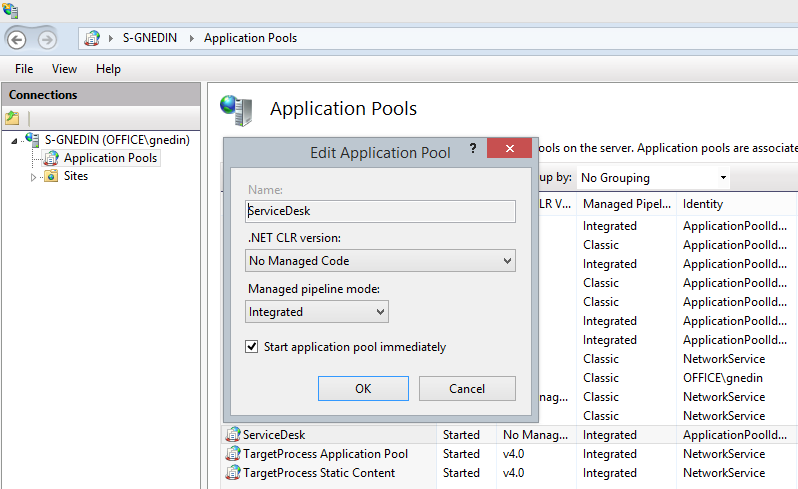This screenshot has height=489, width=798.
Task: Click v4.0 in TargetProcess Static Content row
Action: coord(513,473)
